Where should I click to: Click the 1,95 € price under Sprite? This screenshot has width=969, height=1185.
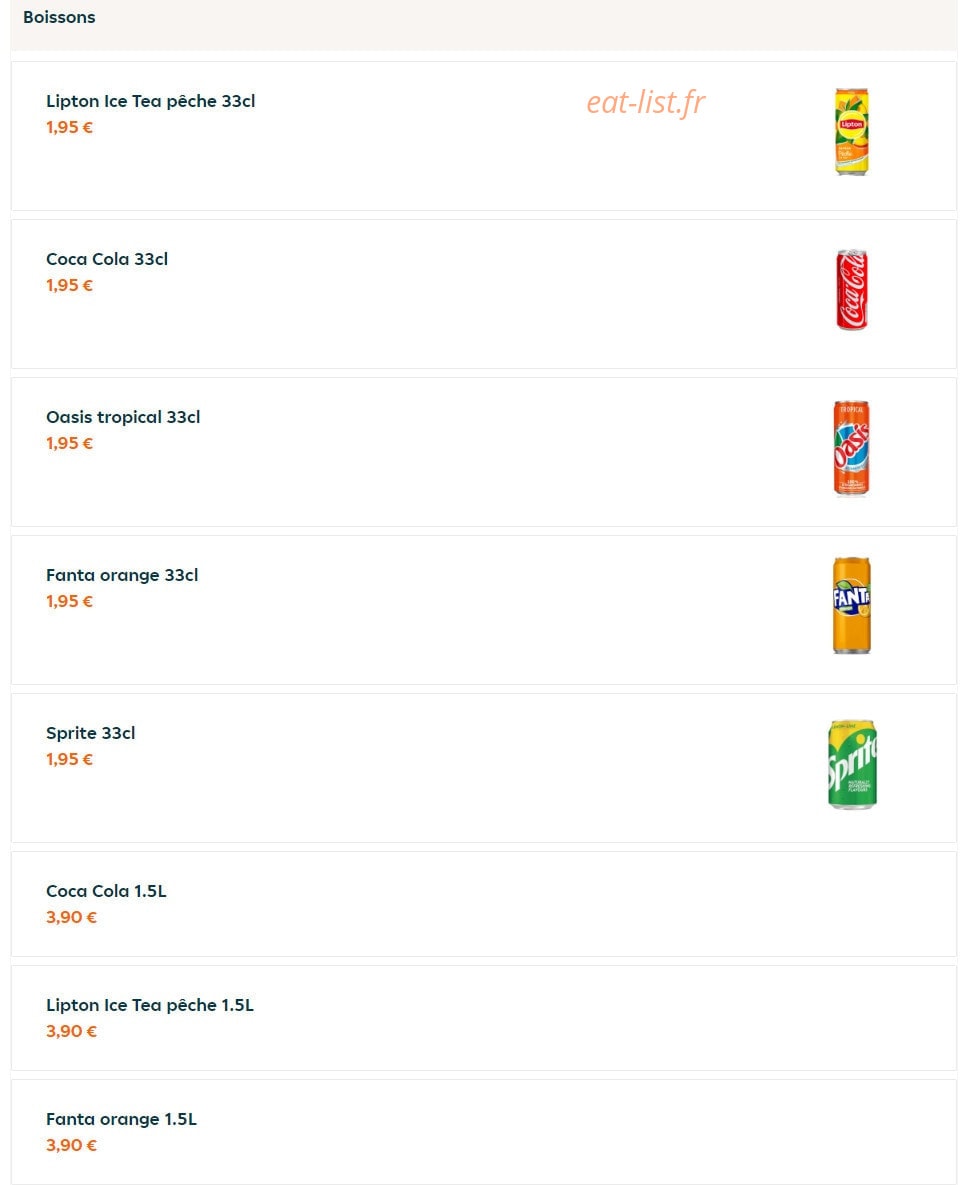pos(70,759)
